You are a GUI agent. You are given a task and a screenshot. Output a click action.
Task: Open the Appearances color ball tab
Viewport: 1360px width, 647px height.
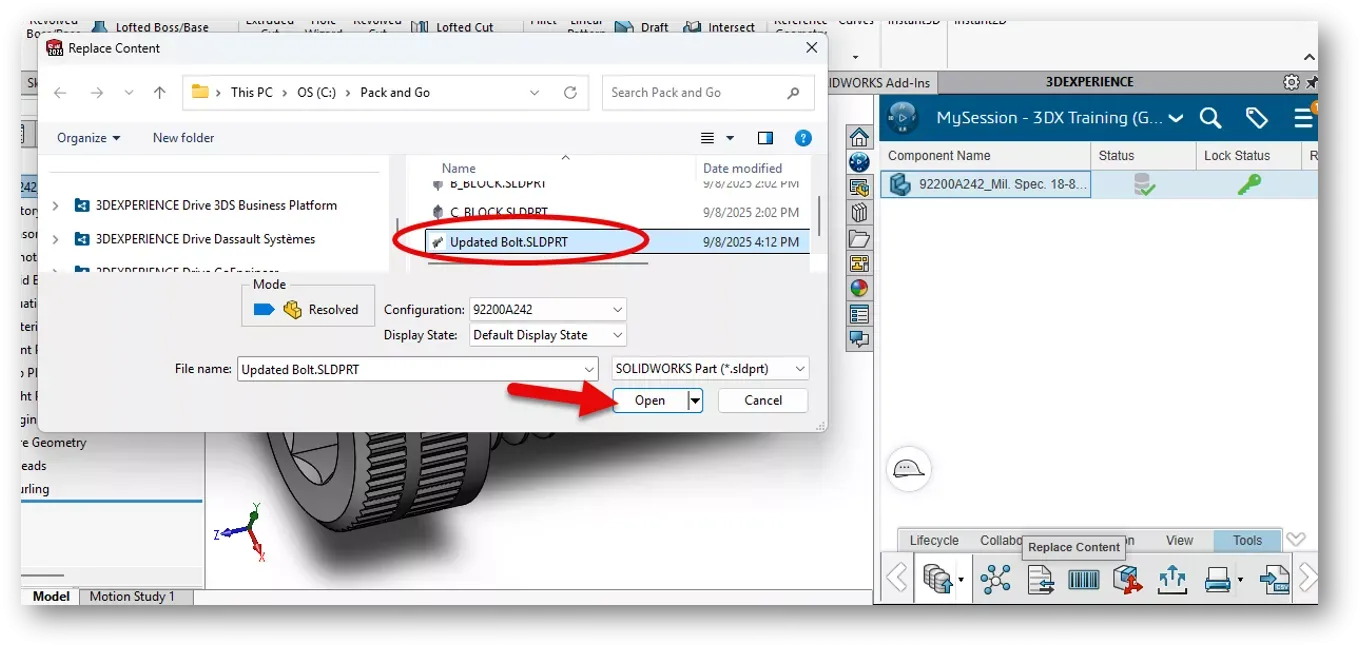pyautogui.click(x=859, y=288)
